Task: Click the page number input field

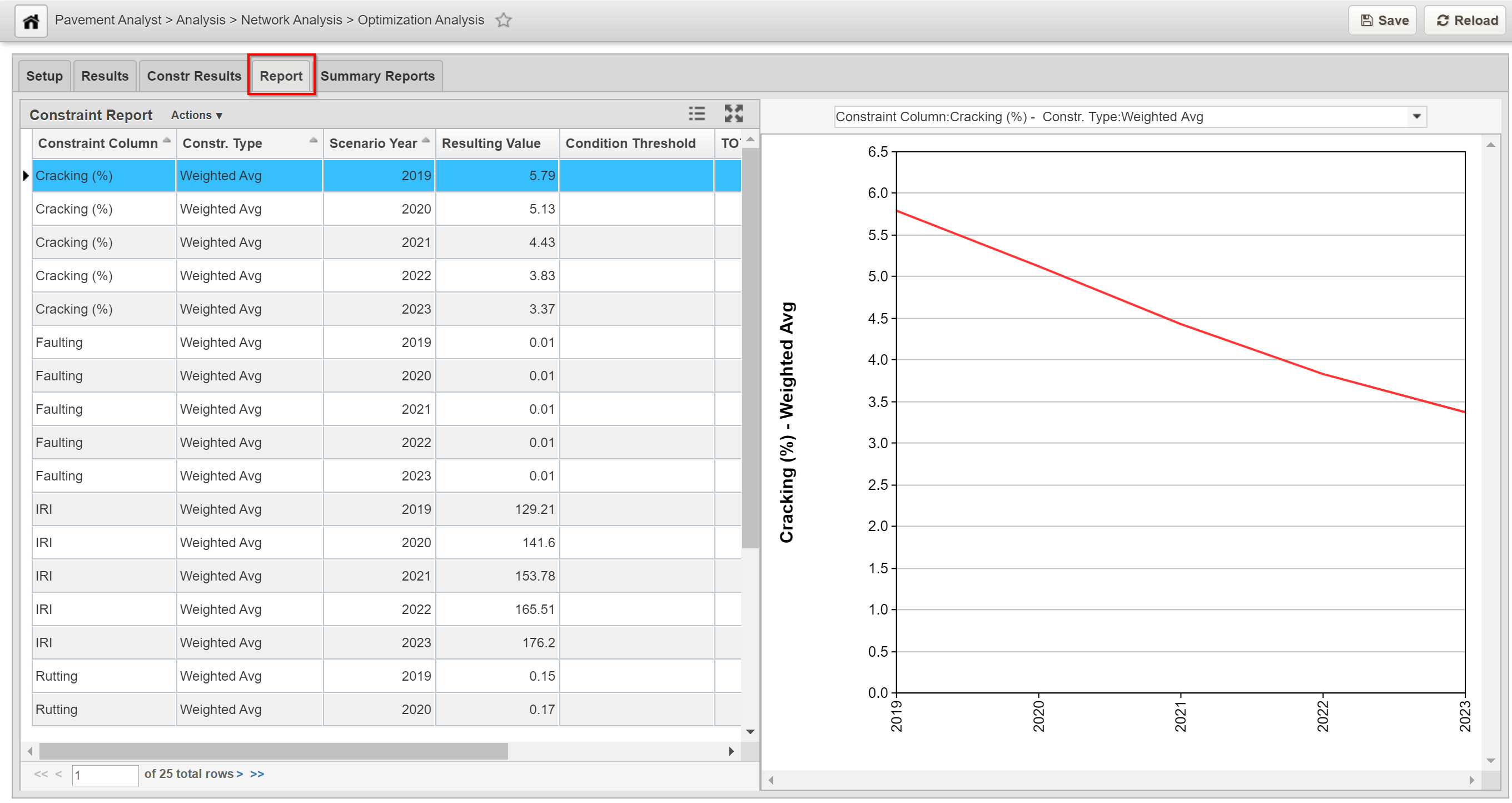Action: 105,775
